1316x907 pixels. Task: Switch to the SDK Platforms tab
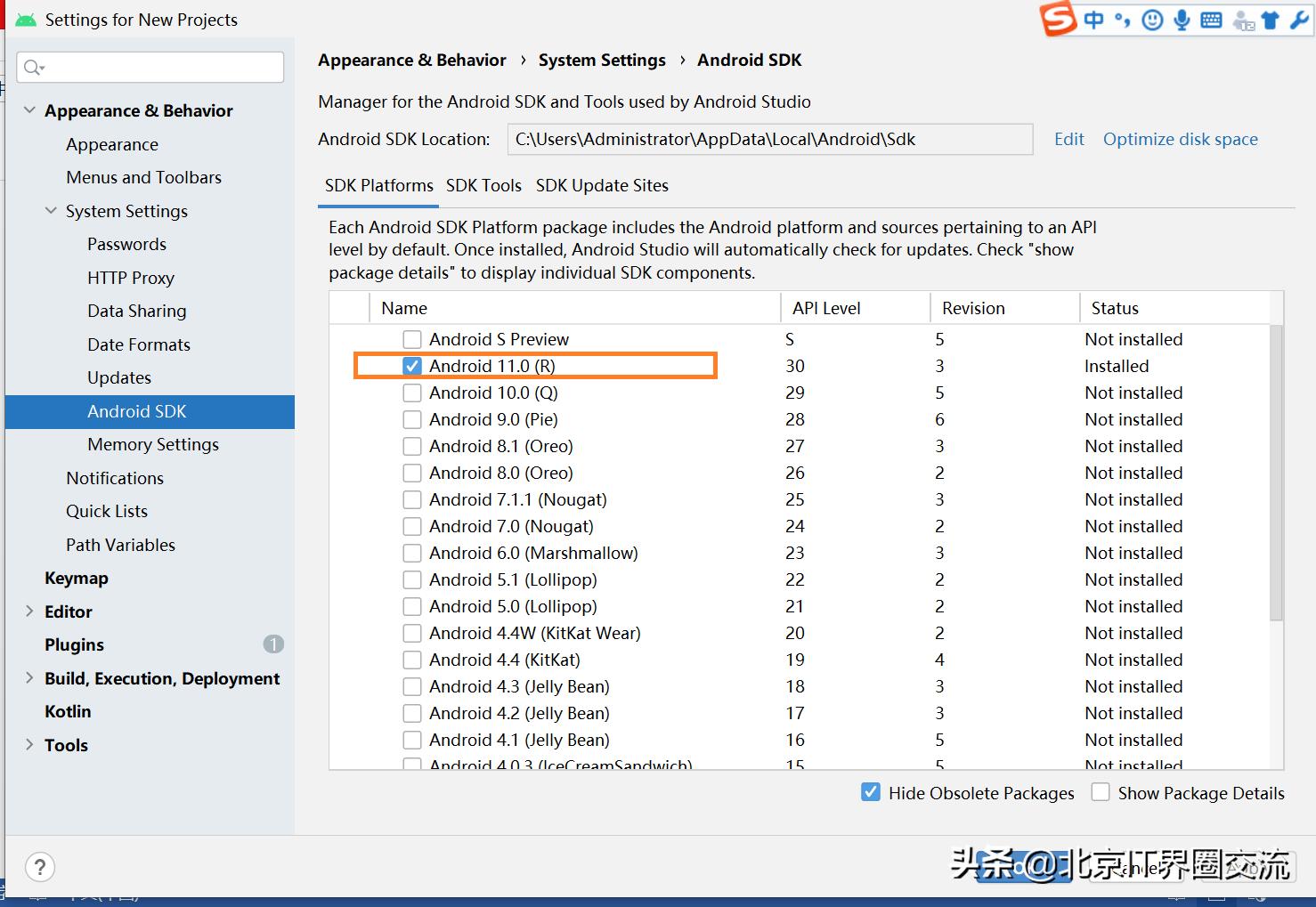pos(378,185)
